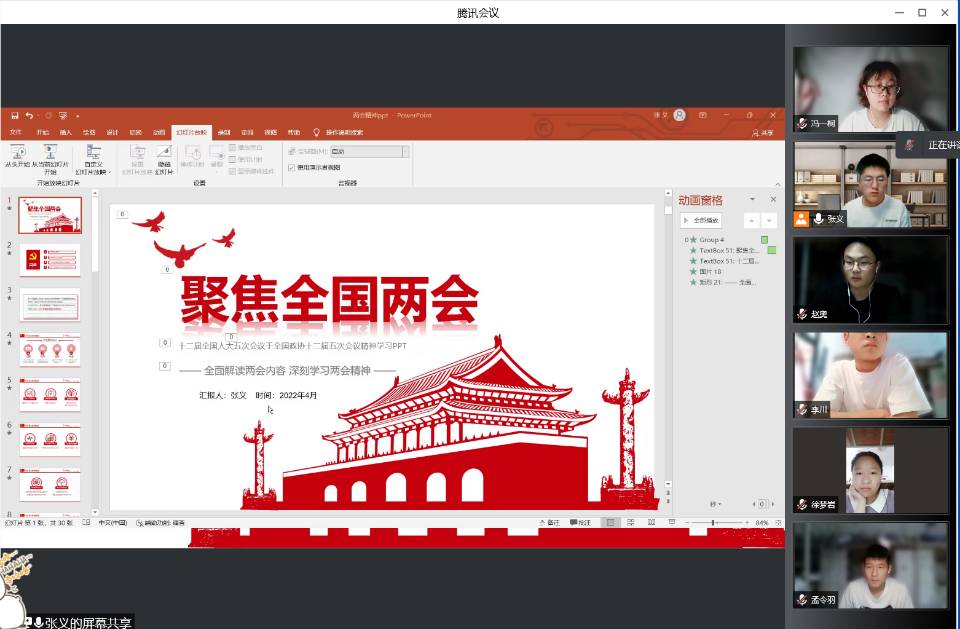This screenshot has width=960, height=629.
Task: Open 备注 notes from status bar
Action: click(x=549, y=522)
